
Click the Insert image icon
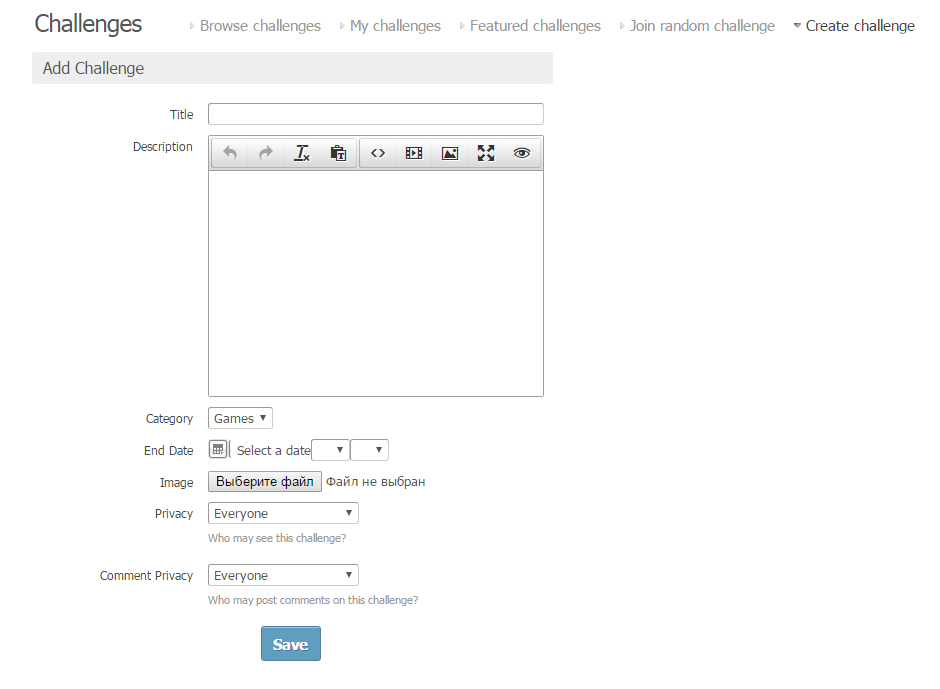tap(450, 154)
